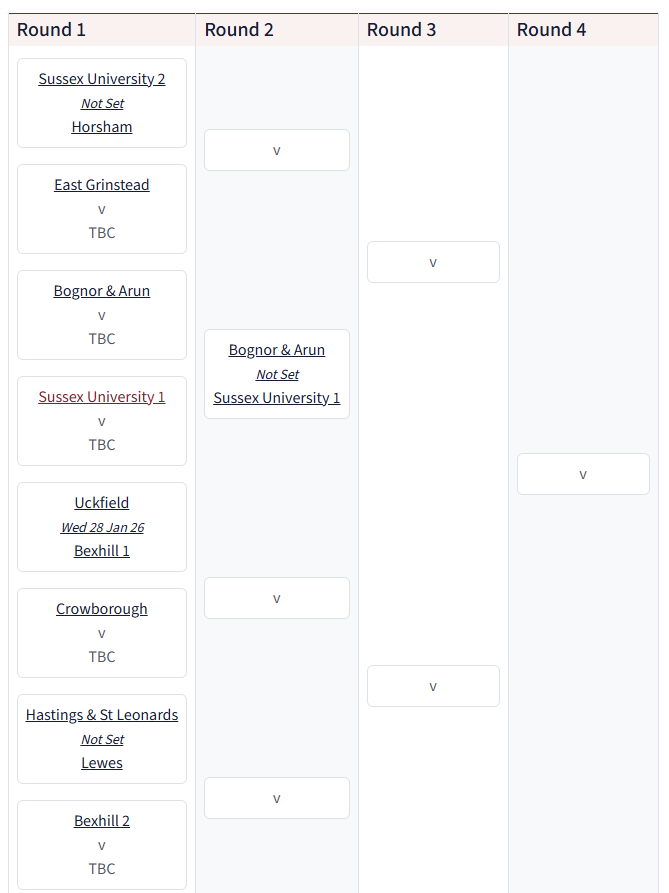Open the East Grinstead team page
669x893 pixels.
(x=102, y=185)
